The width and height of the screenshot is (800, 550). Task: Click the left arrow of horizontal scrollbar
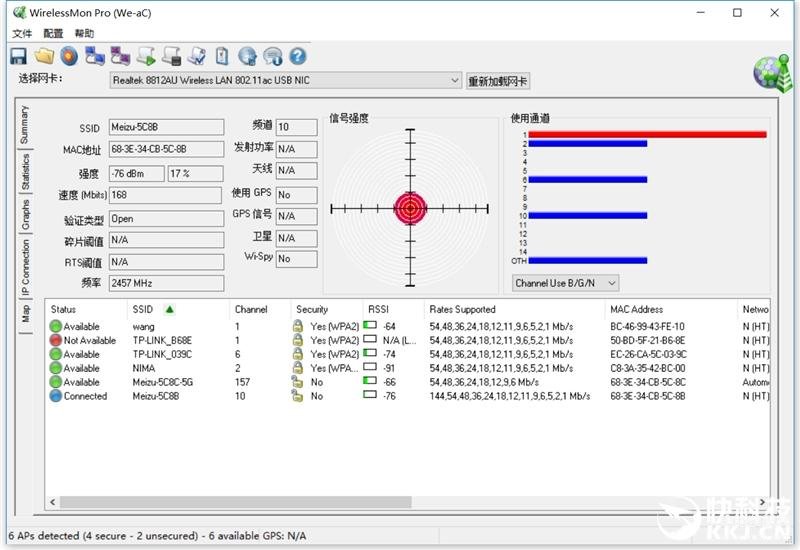tap(53, 502)
